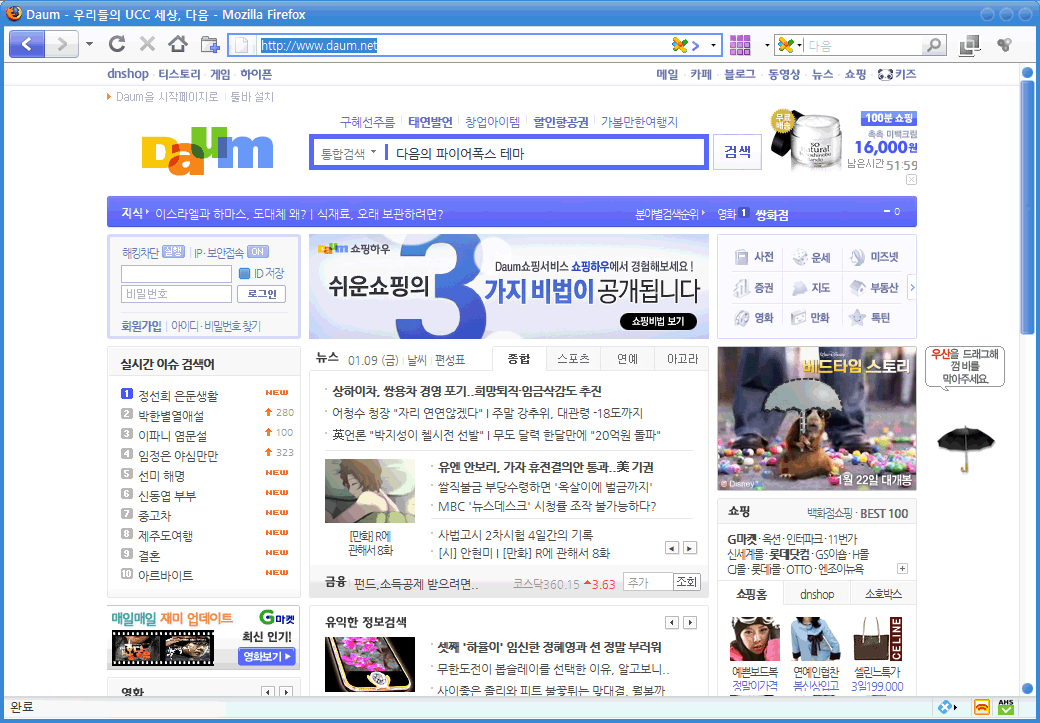Go to next news item with right arrow
The width and height of the screenshot is (1040, 723).
[690, 548]
